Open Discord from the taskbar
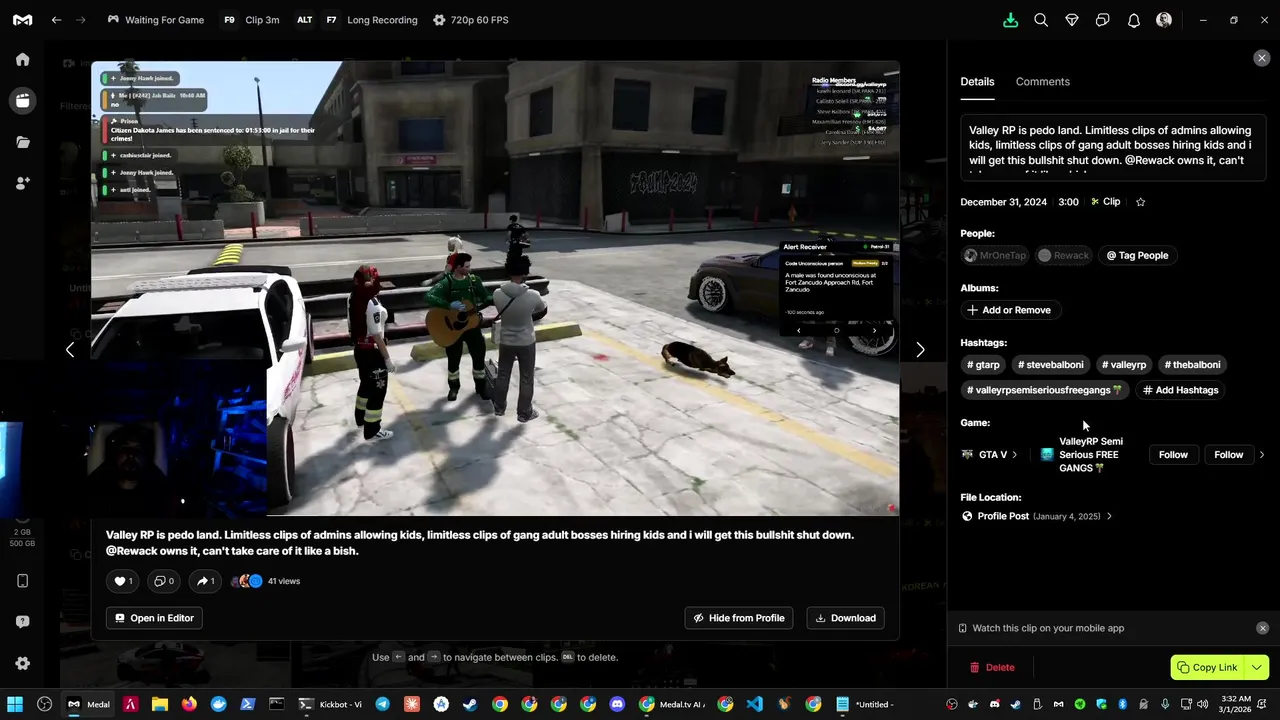 coord(617,704)
